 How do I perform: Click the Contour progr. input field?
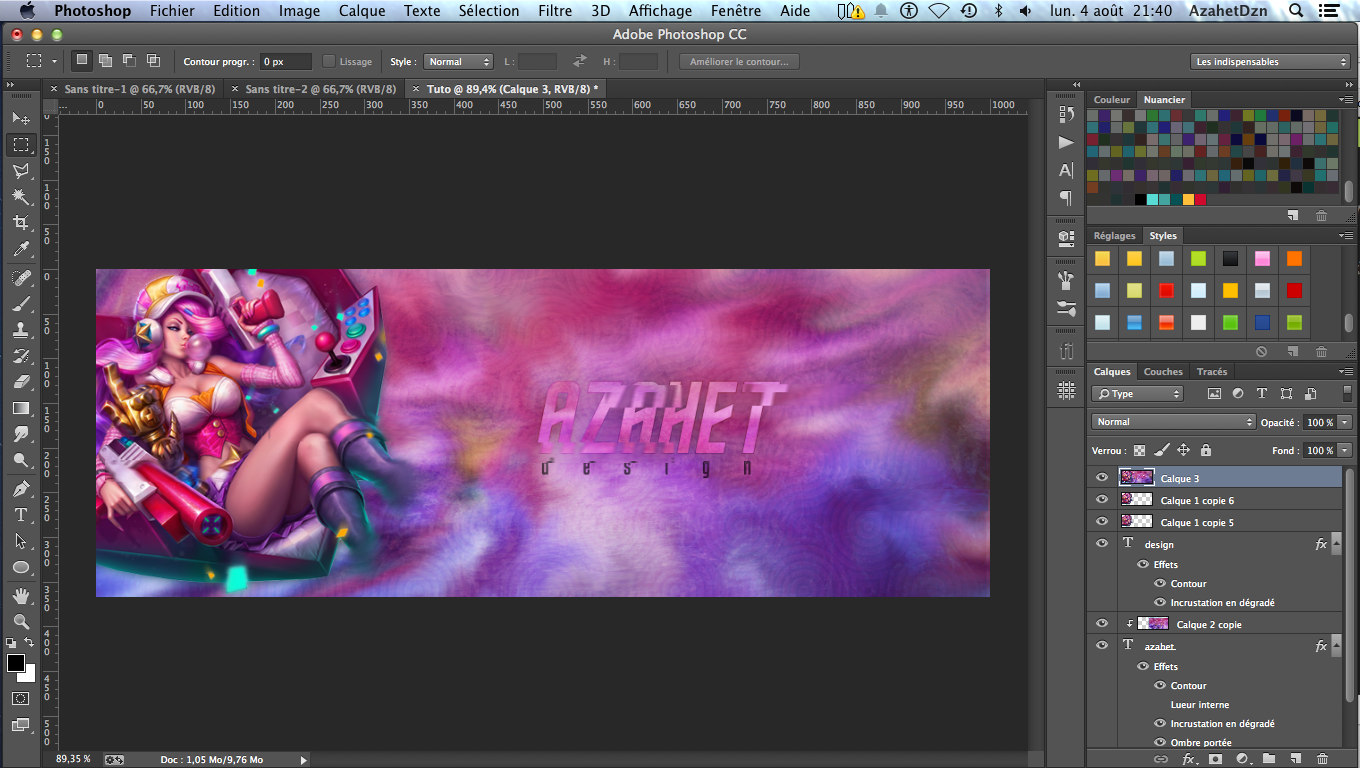pyautogui.click(x=286, y=62)
